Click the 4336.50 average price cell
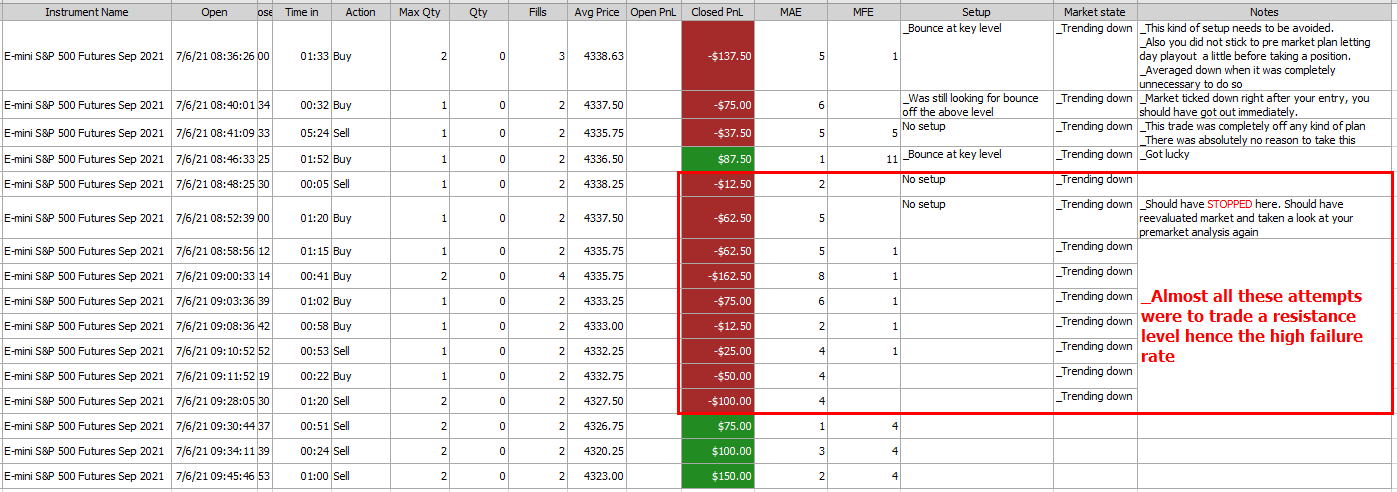The height and width of the screenshot is (492, 1397). coord(597,159)
